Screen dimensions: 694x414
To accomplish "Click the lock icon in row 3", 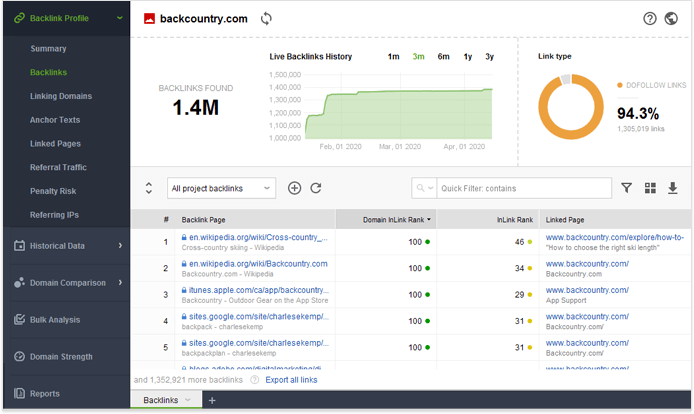I will click(x=184, y=290).
